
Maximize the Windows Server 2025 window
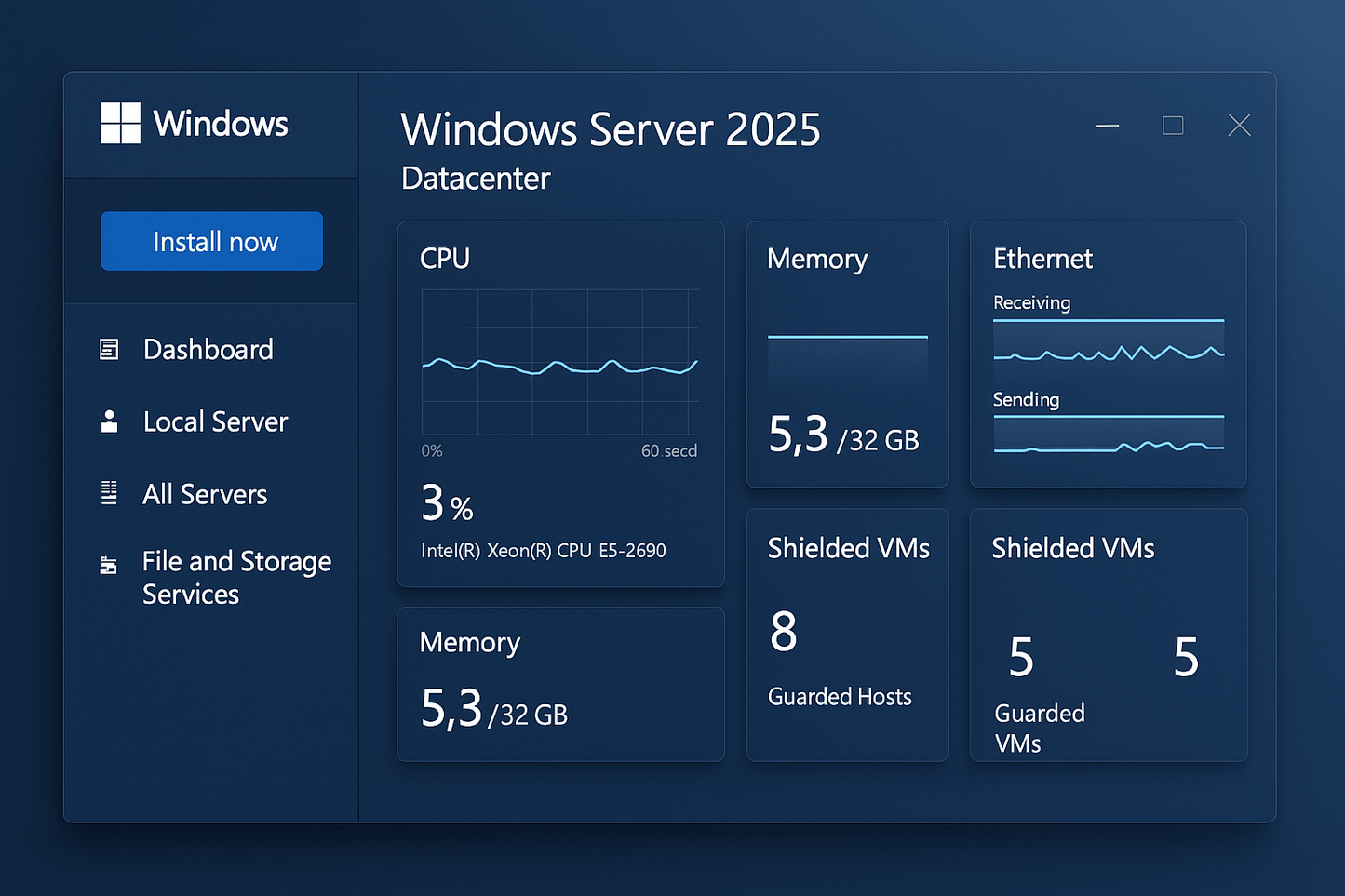click(x=1173, y=126)
